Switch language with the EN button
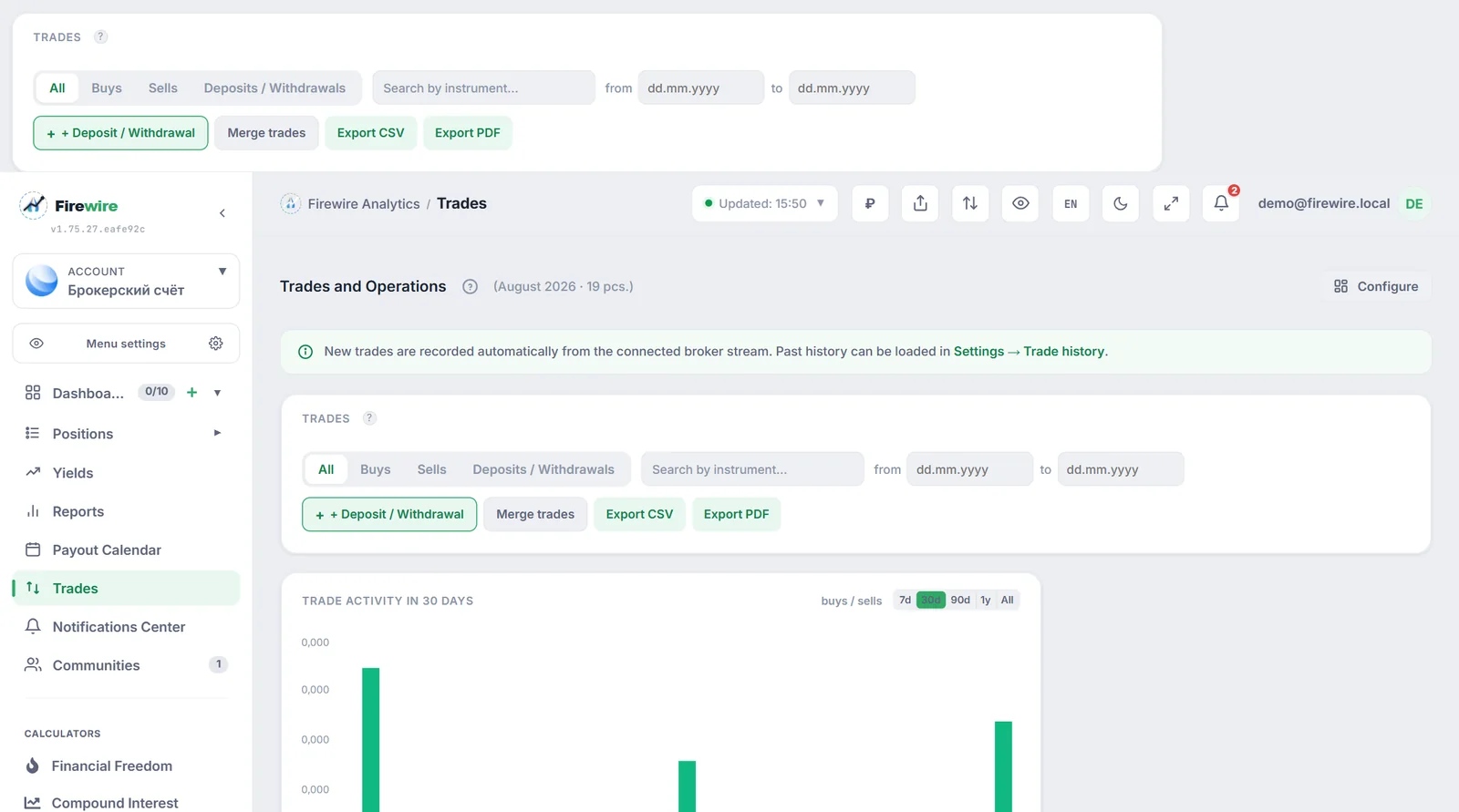The width and height of the screenshot is (1459, 812). click(x=1071, y=203)
